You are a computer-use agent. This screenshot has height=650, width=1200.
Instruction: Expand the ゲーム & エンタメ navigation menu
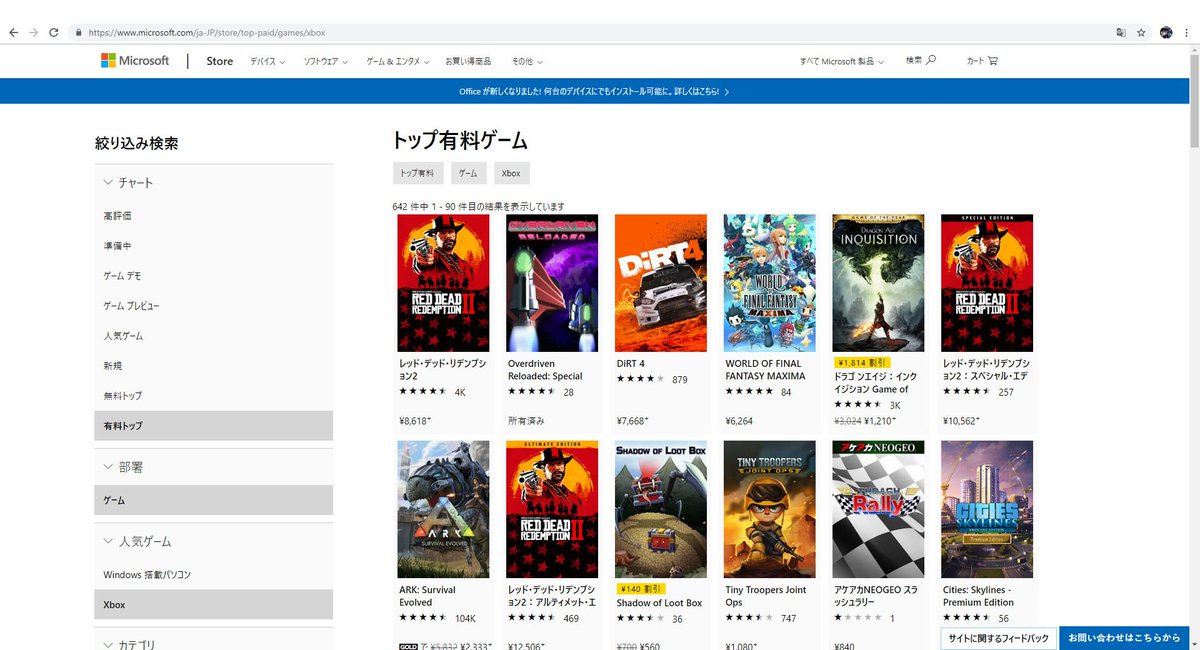pos(398,61)
